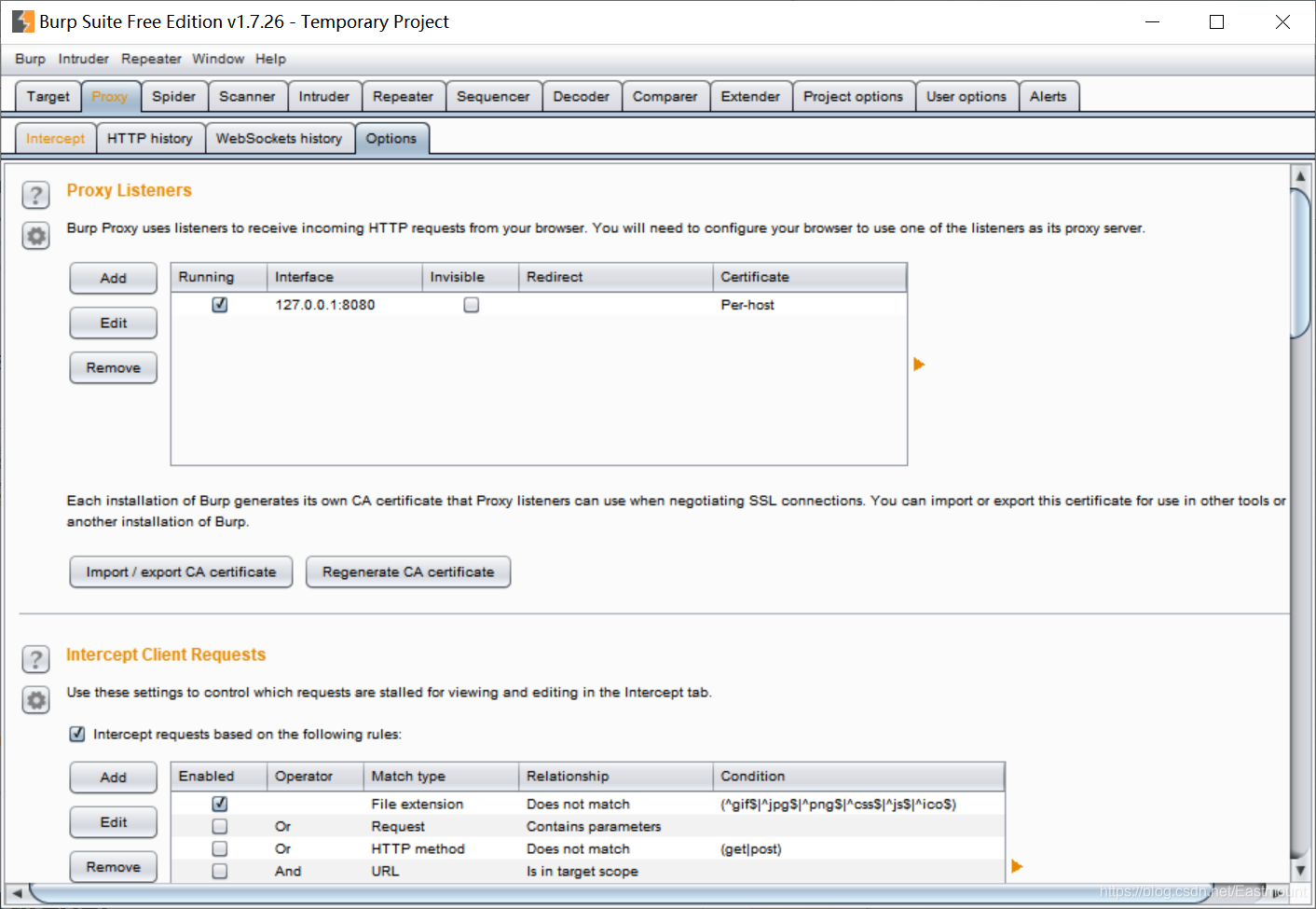The image size is (1316, 909).
Task: Click orange arrow beside intercept rules table
Action: (1017, 866)
